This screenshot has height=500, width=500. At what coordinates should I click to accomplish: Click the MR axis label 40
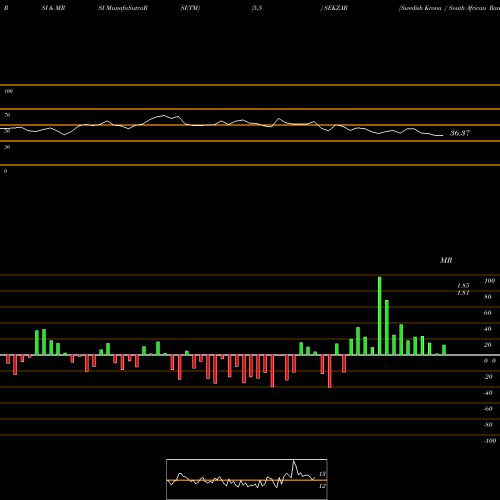(488, 329)
